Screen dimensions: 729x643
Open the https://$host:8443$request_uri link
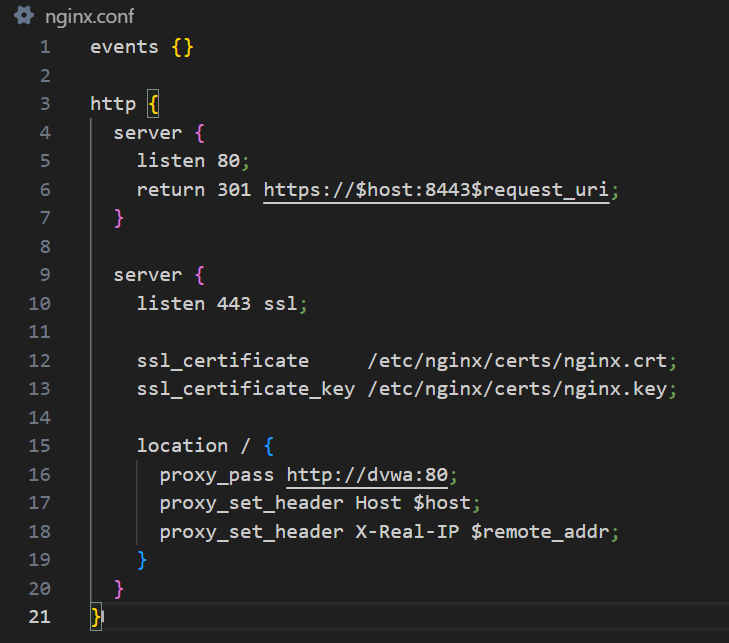pyautogui.click(x=436, y=190)
